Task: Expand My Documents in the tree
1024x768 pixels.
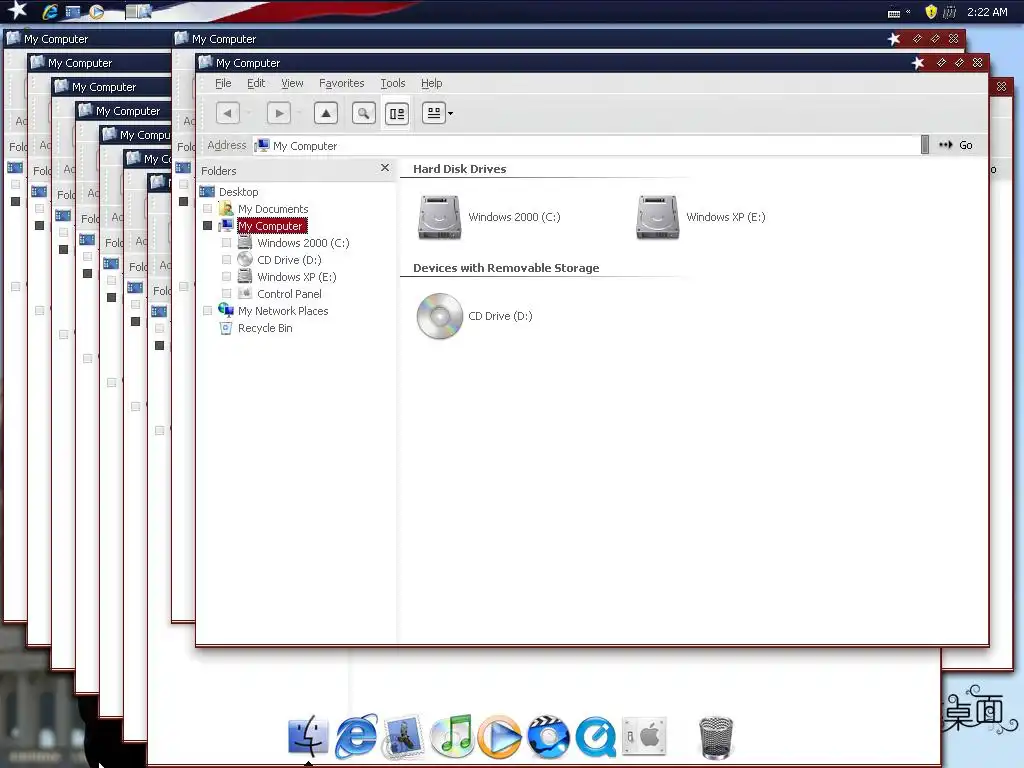Action: 208,209
